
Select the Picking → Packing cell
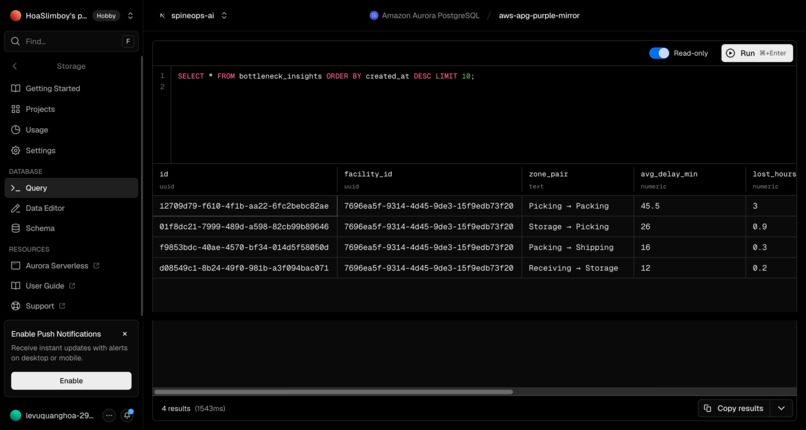(578, 206)
